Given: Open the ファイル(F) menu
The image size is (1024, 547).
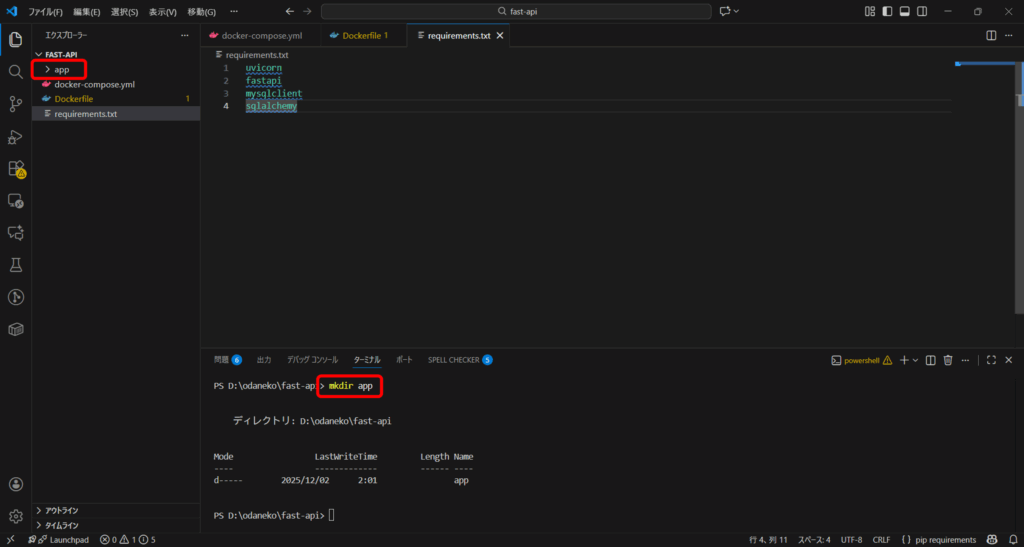Looking at the screenshot, I should coord(45,11).
